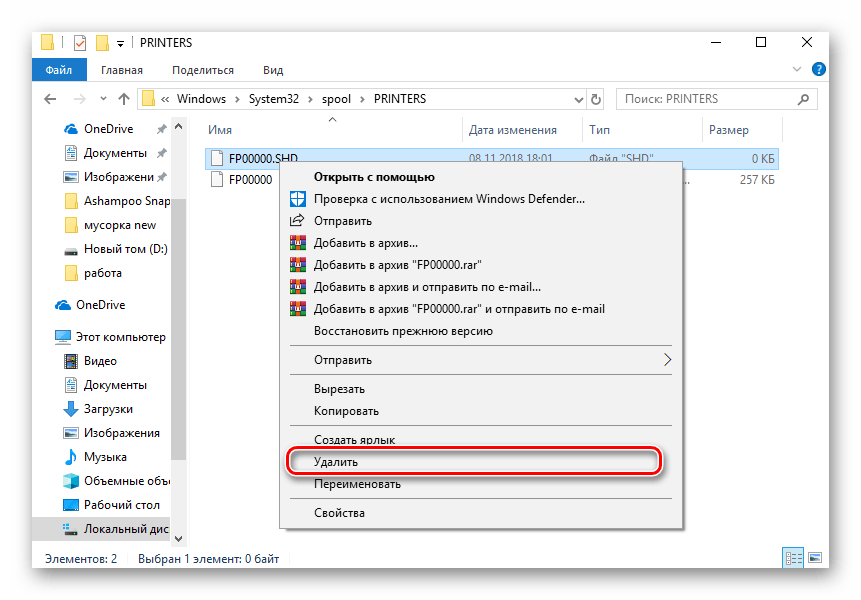Switch to large thumbnails view in status bar

click(x=815, y=558)
